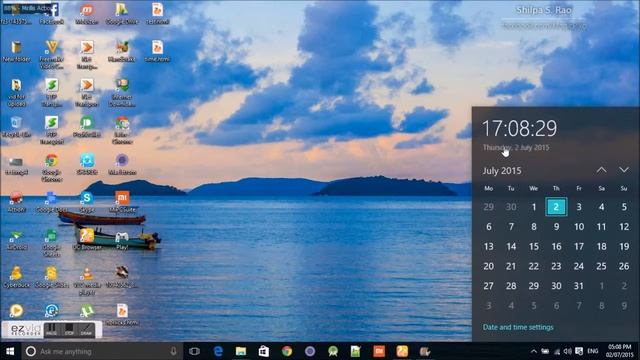
Task: Launch VLC media player from the desktop
Action: click(87, 280)
